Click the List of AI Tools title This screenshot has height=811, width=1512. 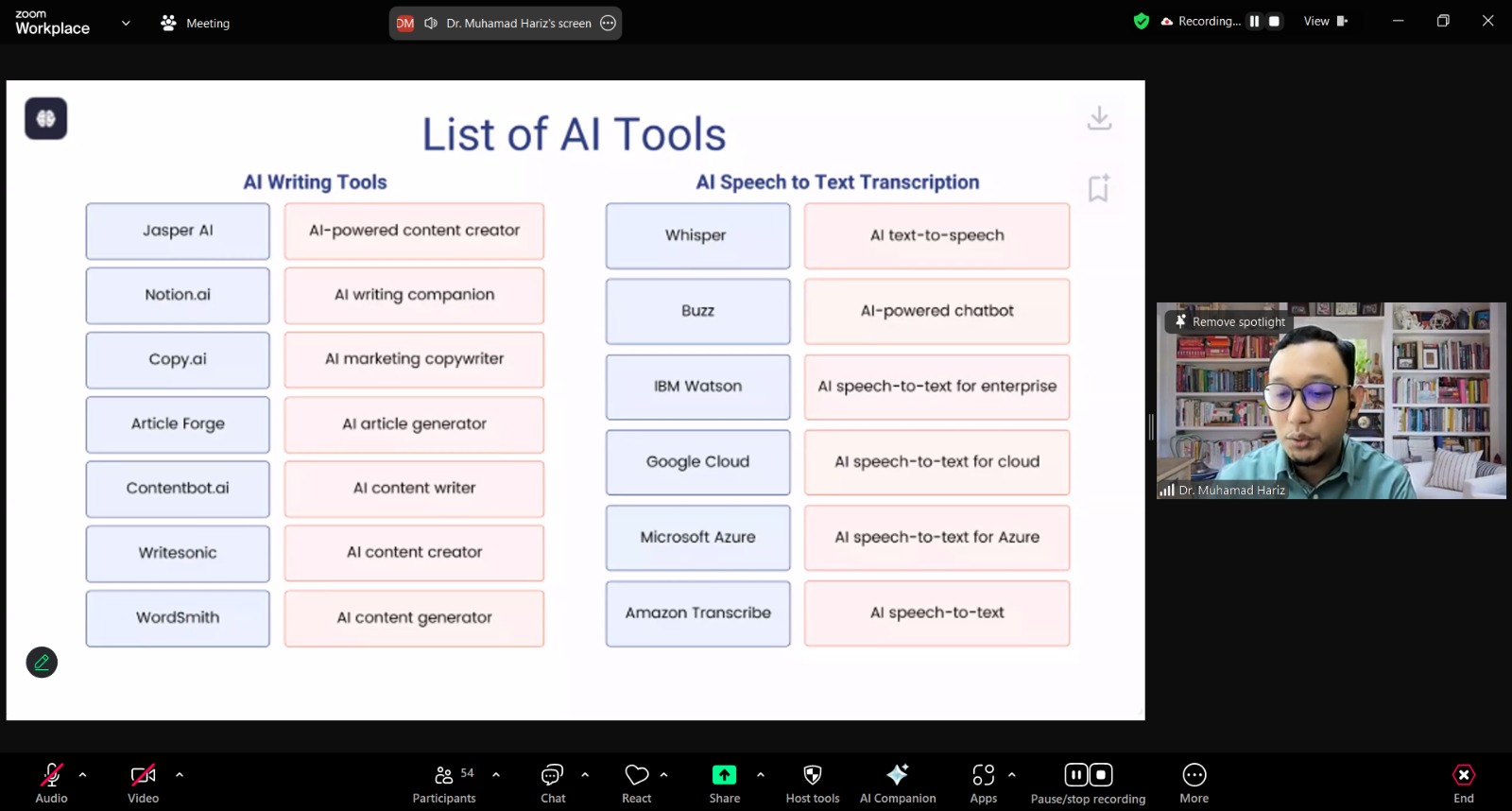pyautogui.click(x=574, y=134)
